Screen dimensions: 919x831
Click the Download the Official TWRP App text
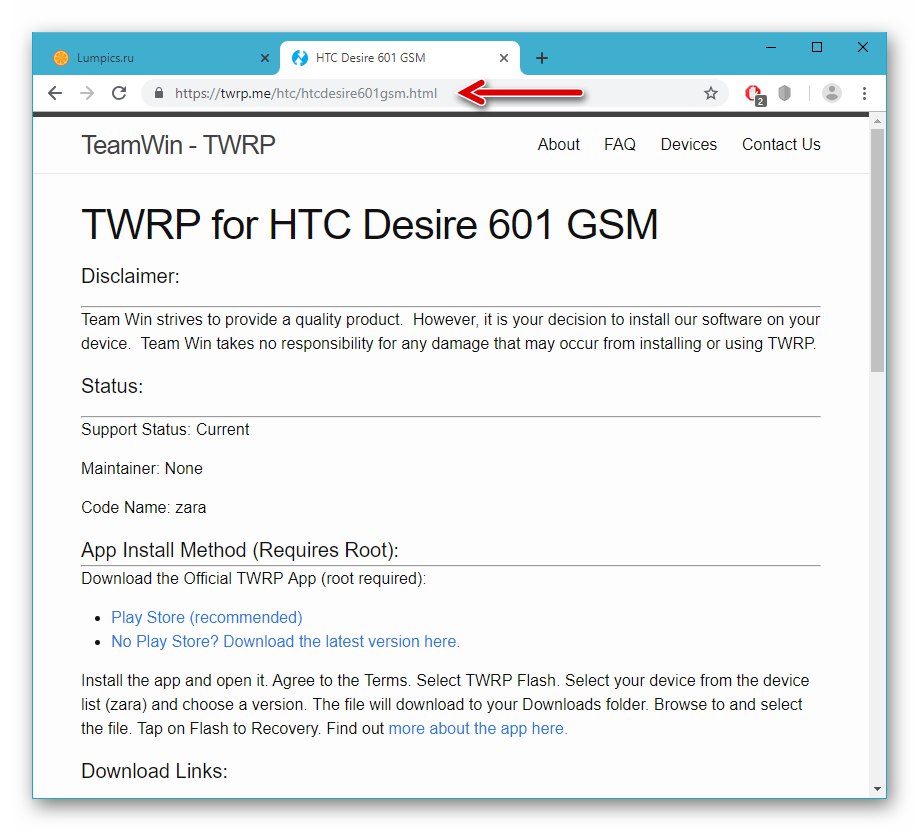[254, 578]
